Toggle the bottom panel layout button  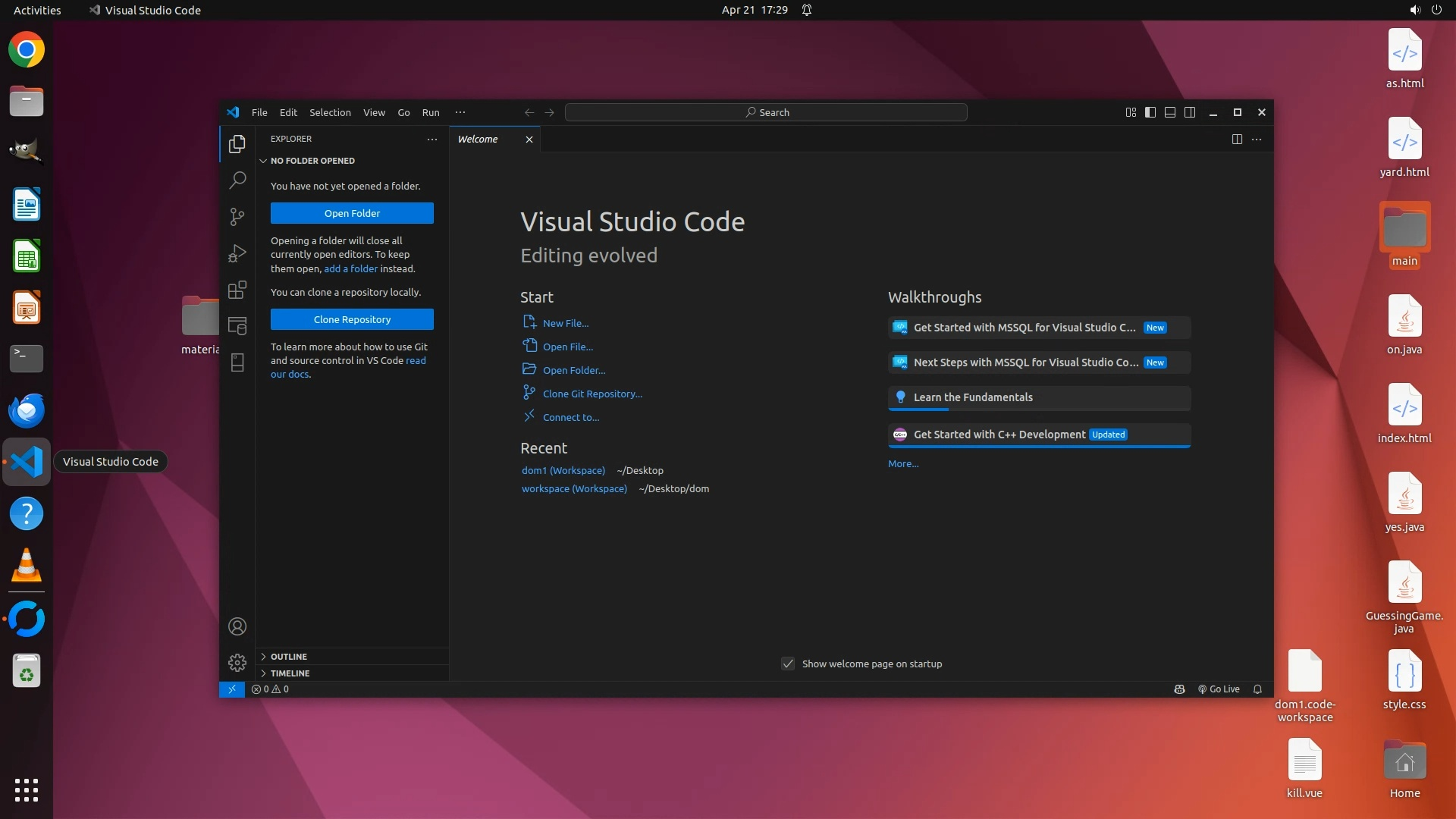click(x=1170, y=112)
